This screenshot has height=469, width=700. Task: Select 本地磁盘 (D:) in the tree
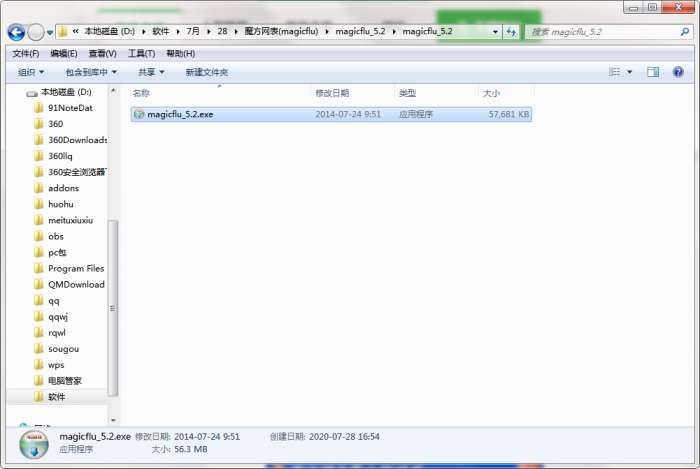click(x=66, y=92)
